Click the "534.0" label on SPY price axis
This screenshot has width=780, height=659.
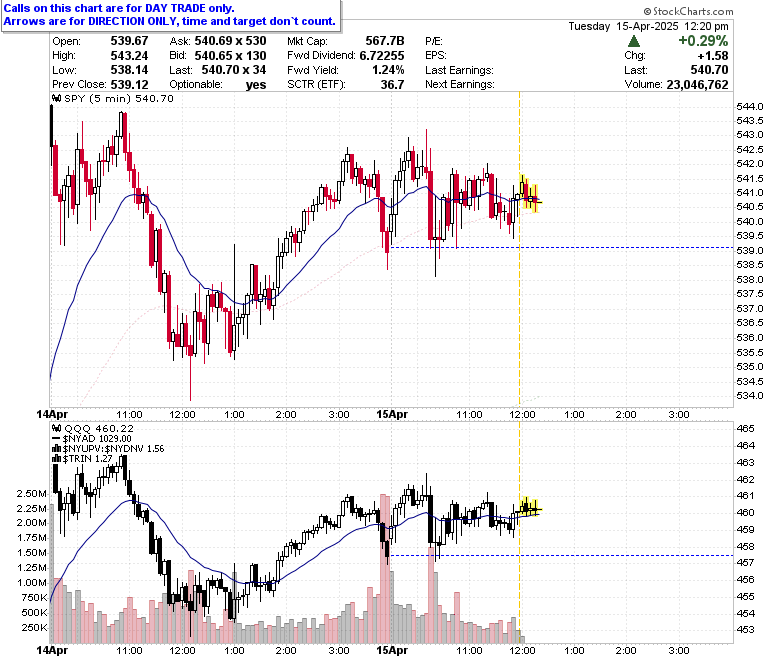pos(750,395)
